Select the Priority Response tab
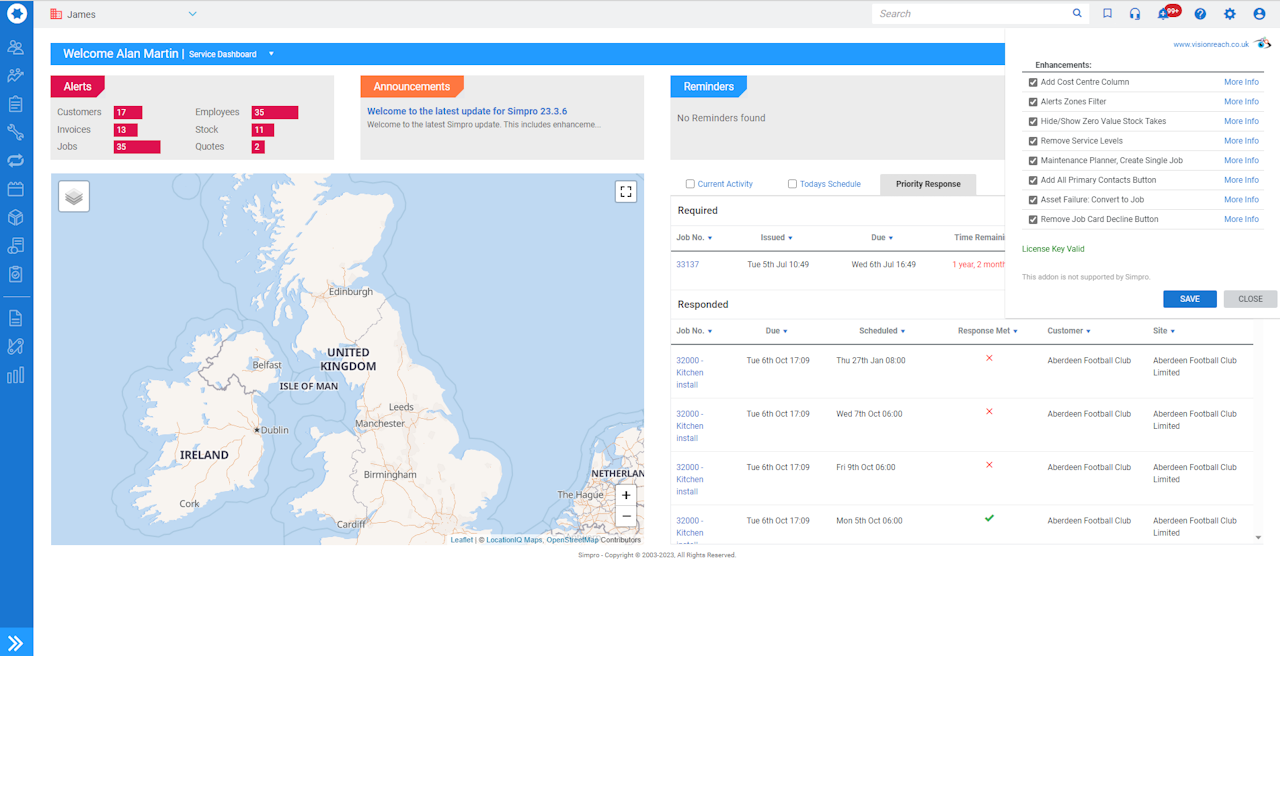Image resolution: width=1280 pixels, height=800 pixels. [928, 184]
